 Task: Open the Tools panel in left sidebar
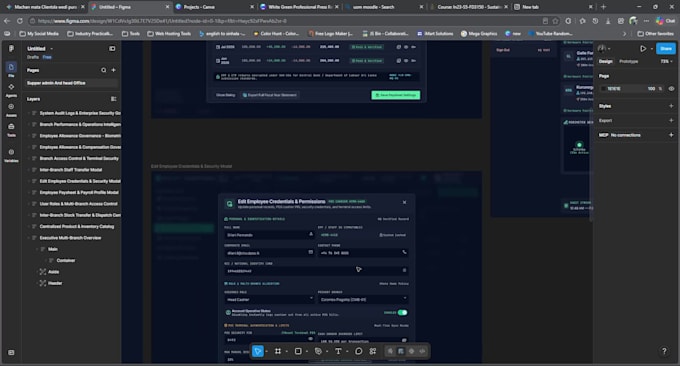[11, 129]
